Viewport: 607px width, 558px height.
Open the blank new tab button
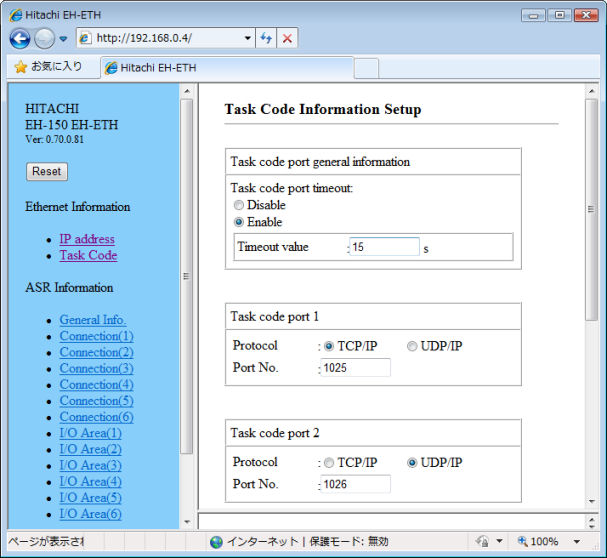click(366, 68)
